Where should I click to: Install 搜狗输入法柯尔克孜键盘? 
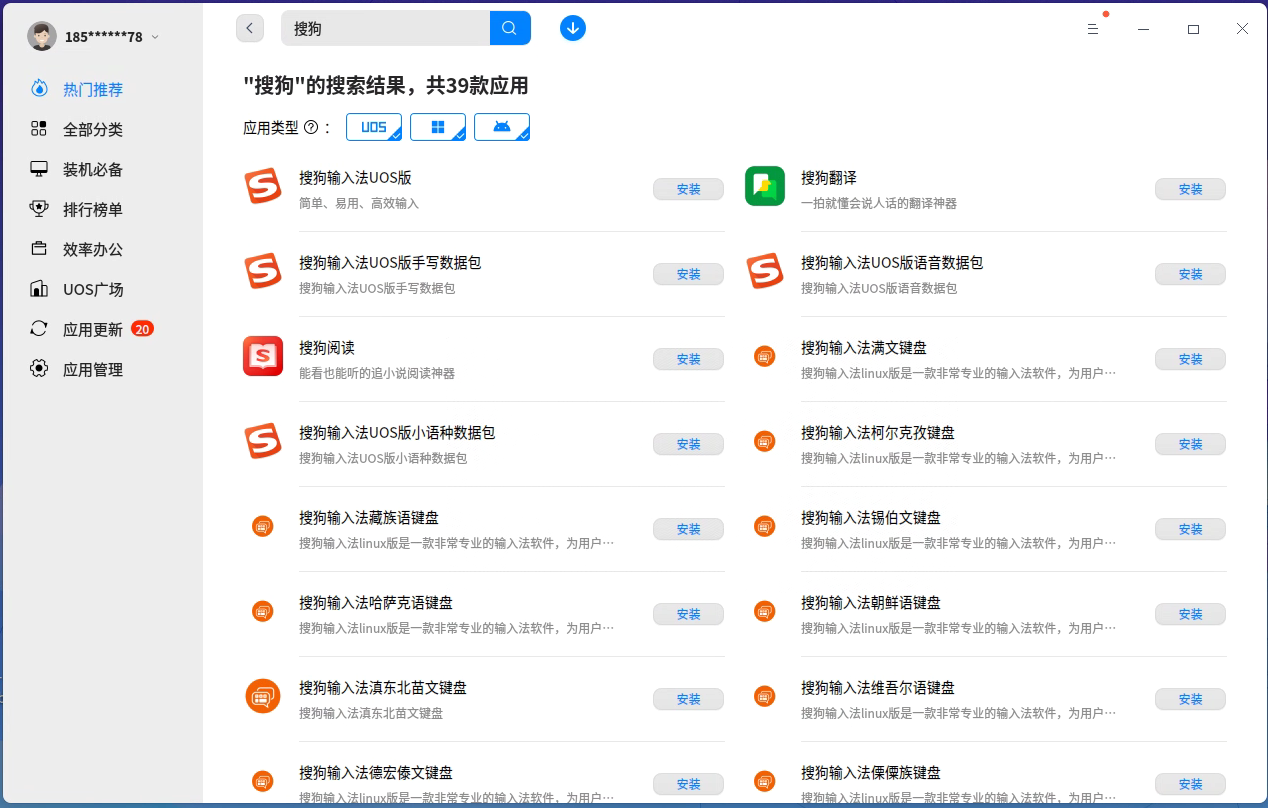coord(1190,444)
